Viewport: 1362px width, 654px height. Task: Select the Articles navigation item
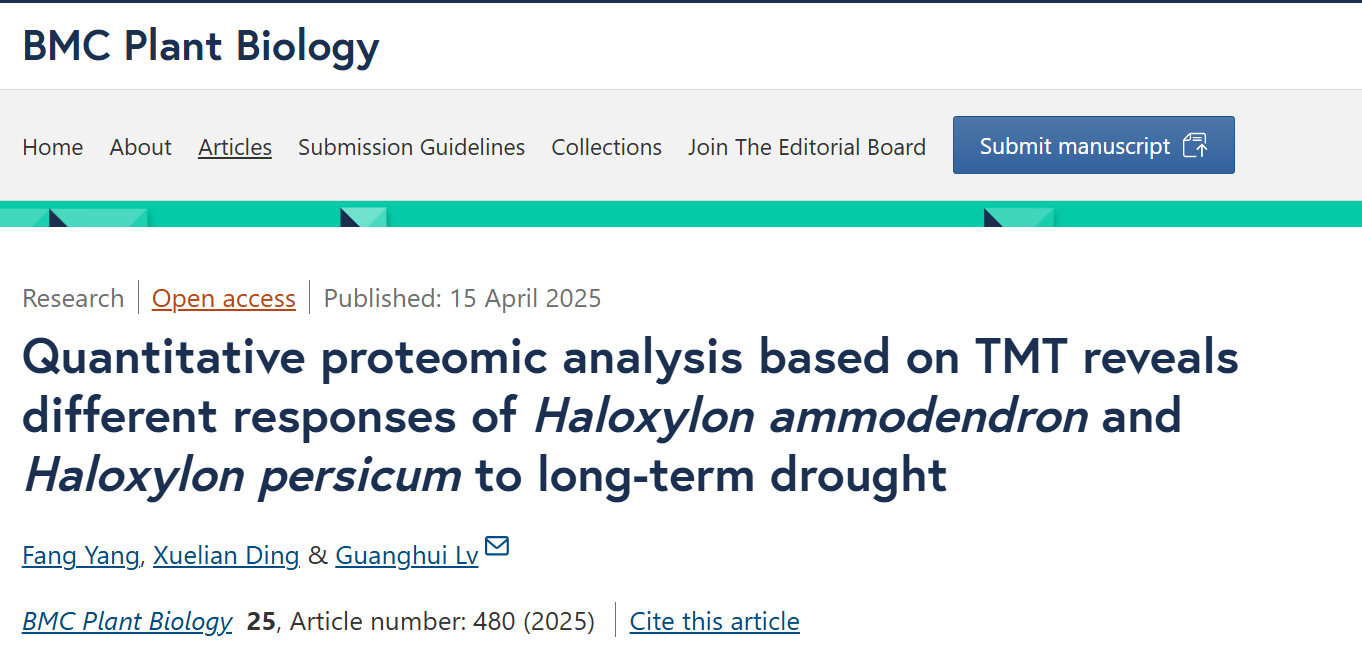pos(235,147)
